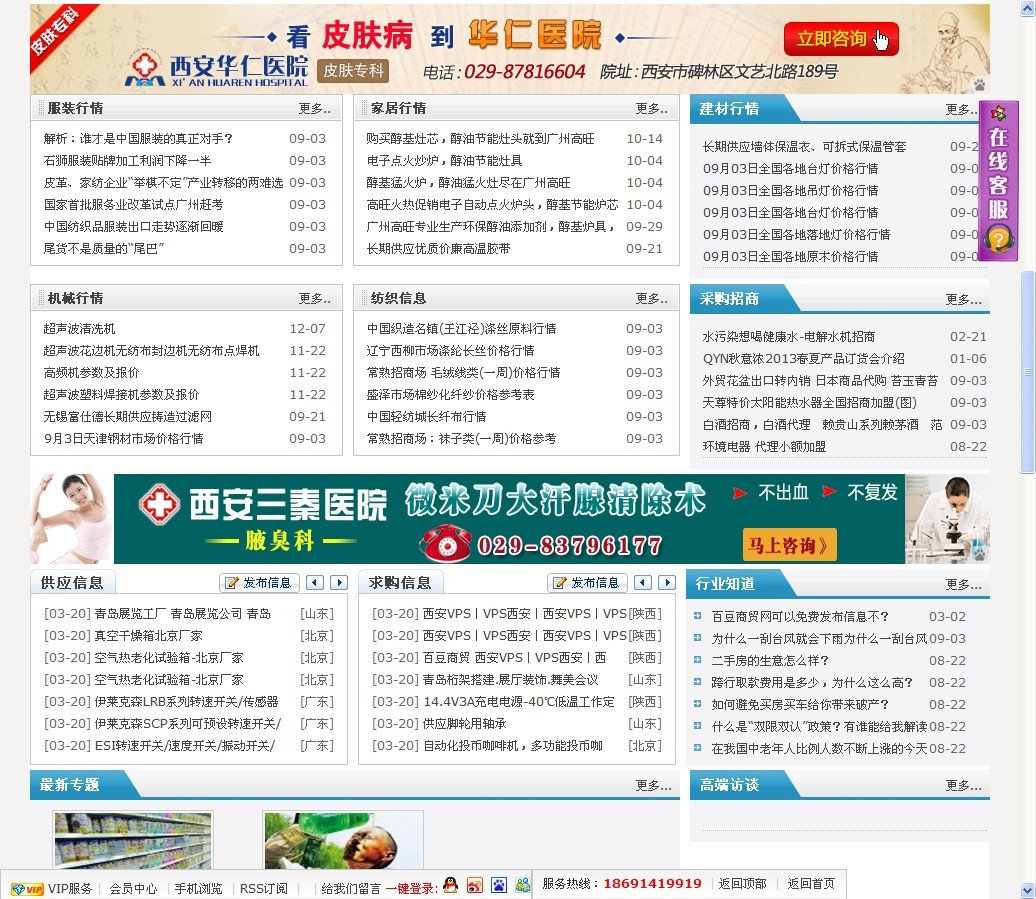Open article 解析：谁才是中国服装的真正对手？
This screenshot has width=1036, height=899.
pos(138,139)
